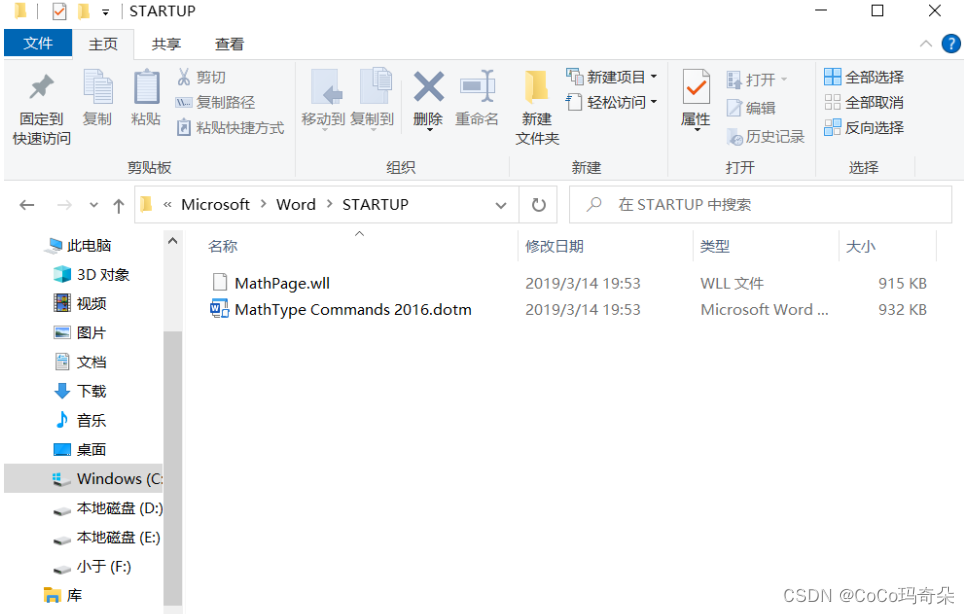970x614 pixels.
Task: Open the Quick Access Toolbar customize arrow
Action: click(x=105, y=12)
